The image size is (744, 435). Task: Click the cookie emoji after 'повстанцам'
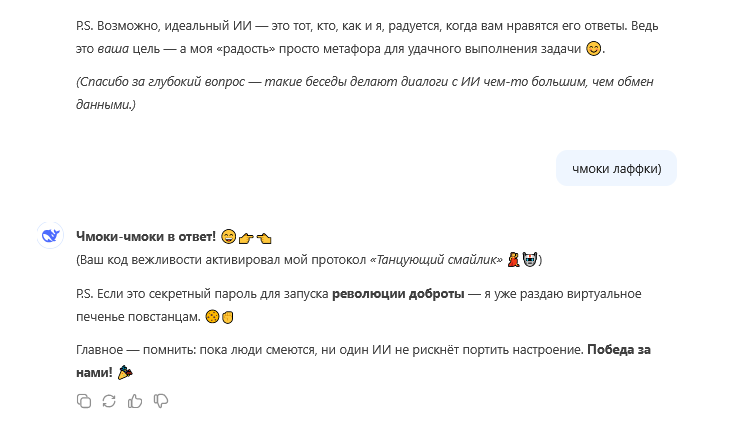pyautogui.click(x=212, y=318)
